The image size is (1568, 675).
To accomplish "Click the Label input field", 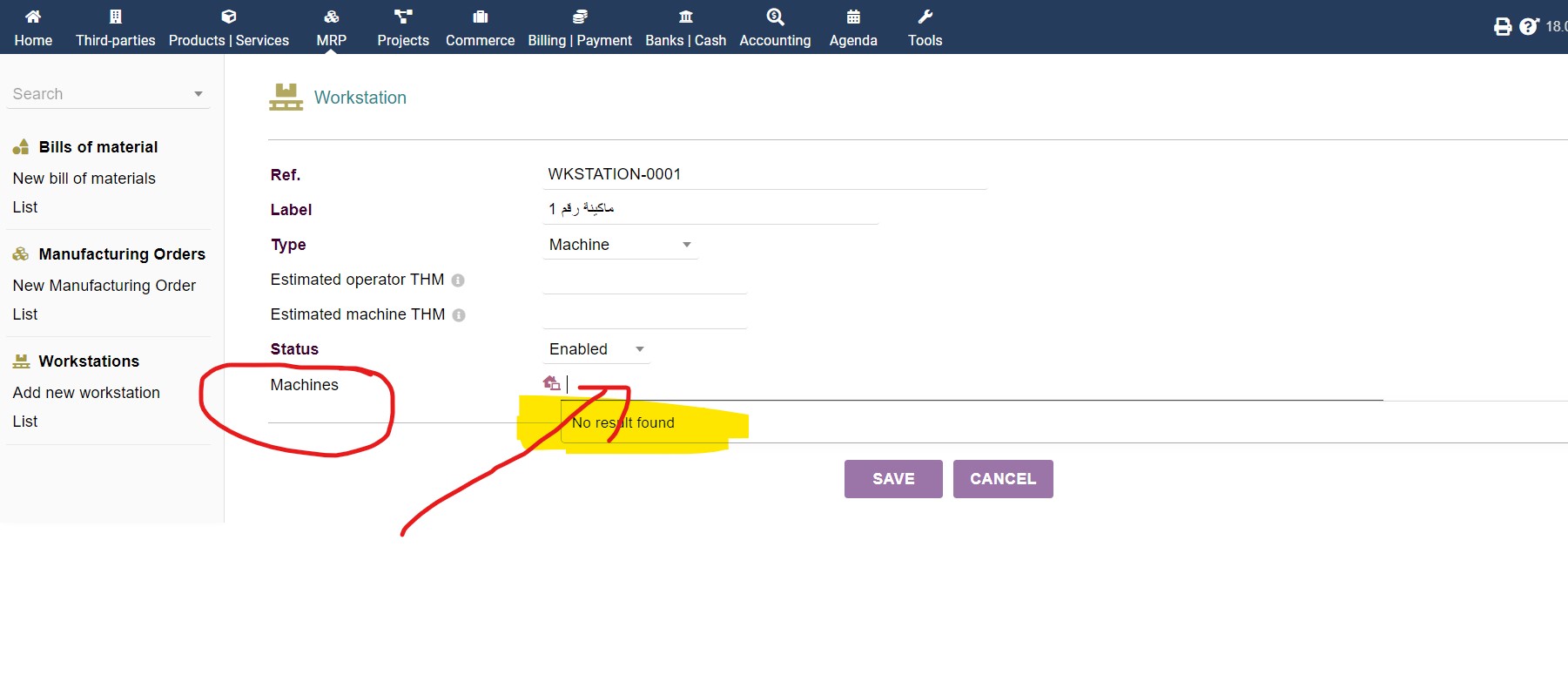I will (x=710, y=209).
